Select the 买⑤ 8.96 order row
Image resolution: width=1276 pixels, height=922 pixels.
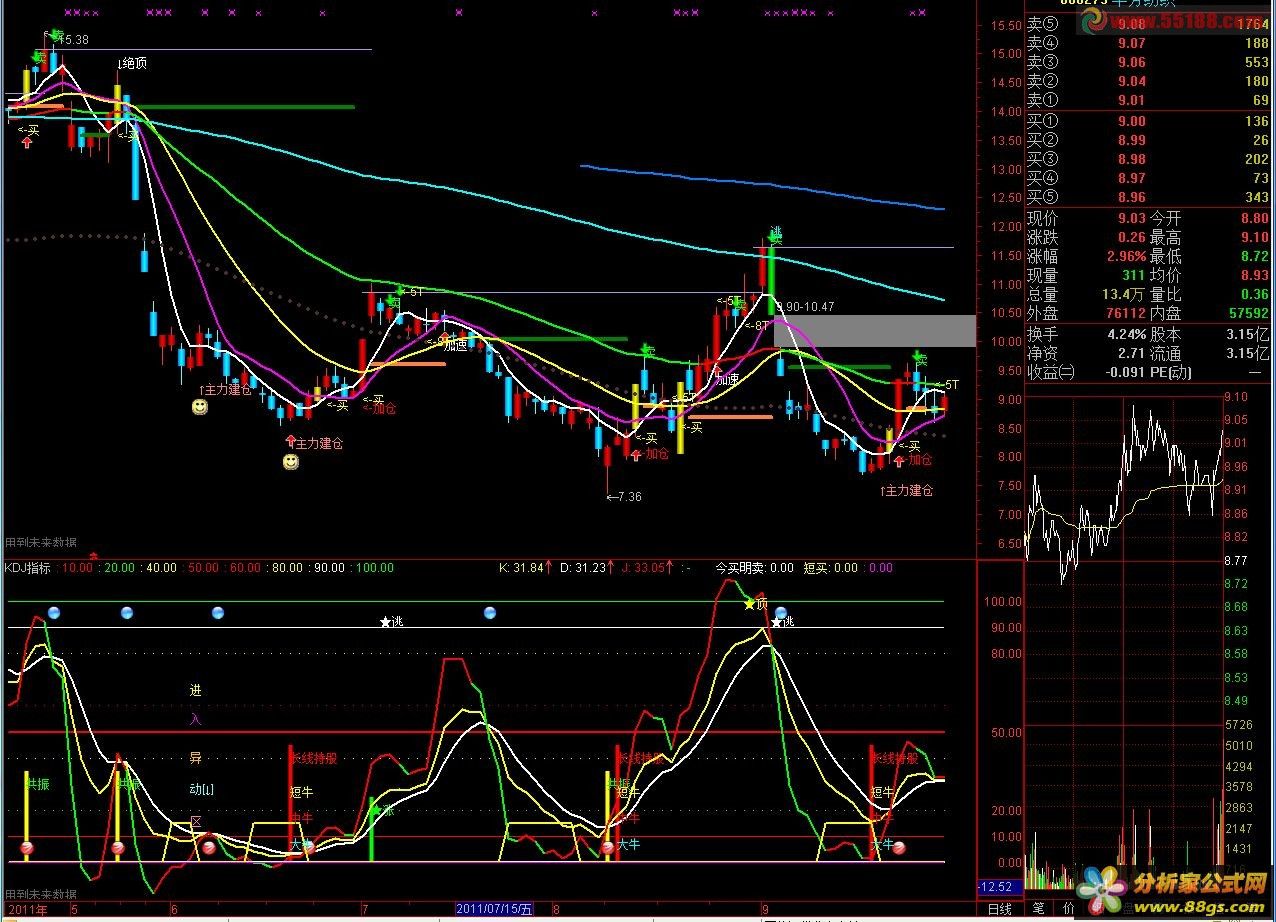[x=1148, y=197]
